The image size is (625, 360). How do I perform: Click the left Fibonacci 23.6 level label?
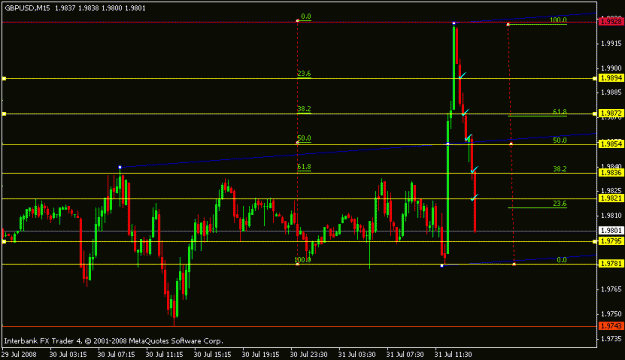(x=304, y=73)
